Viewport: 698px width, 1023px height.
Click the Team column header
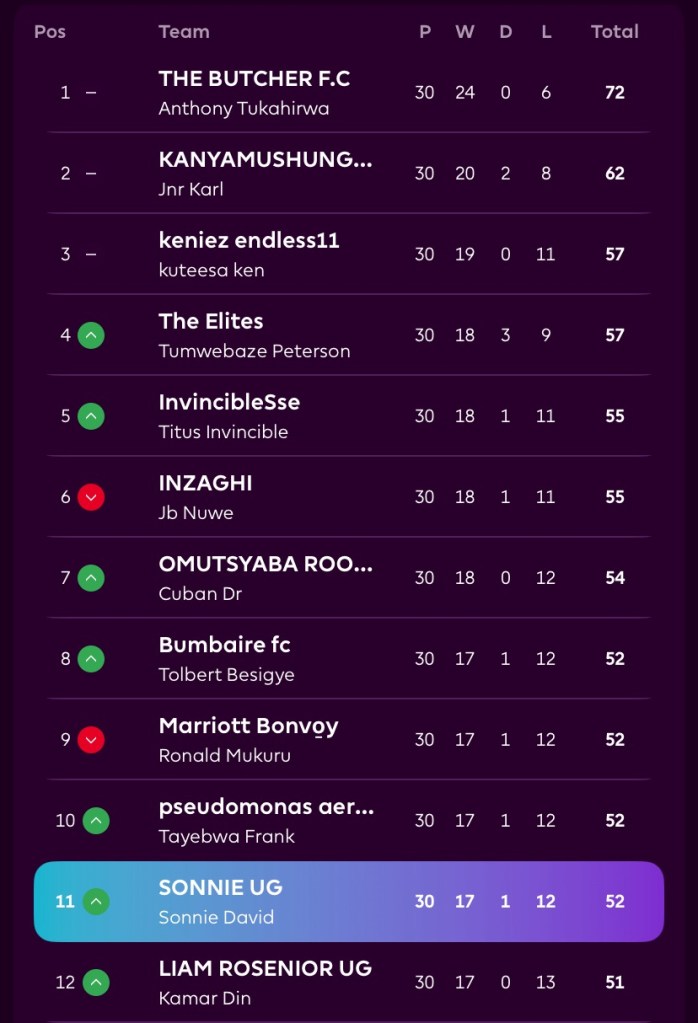pos(184,32)
